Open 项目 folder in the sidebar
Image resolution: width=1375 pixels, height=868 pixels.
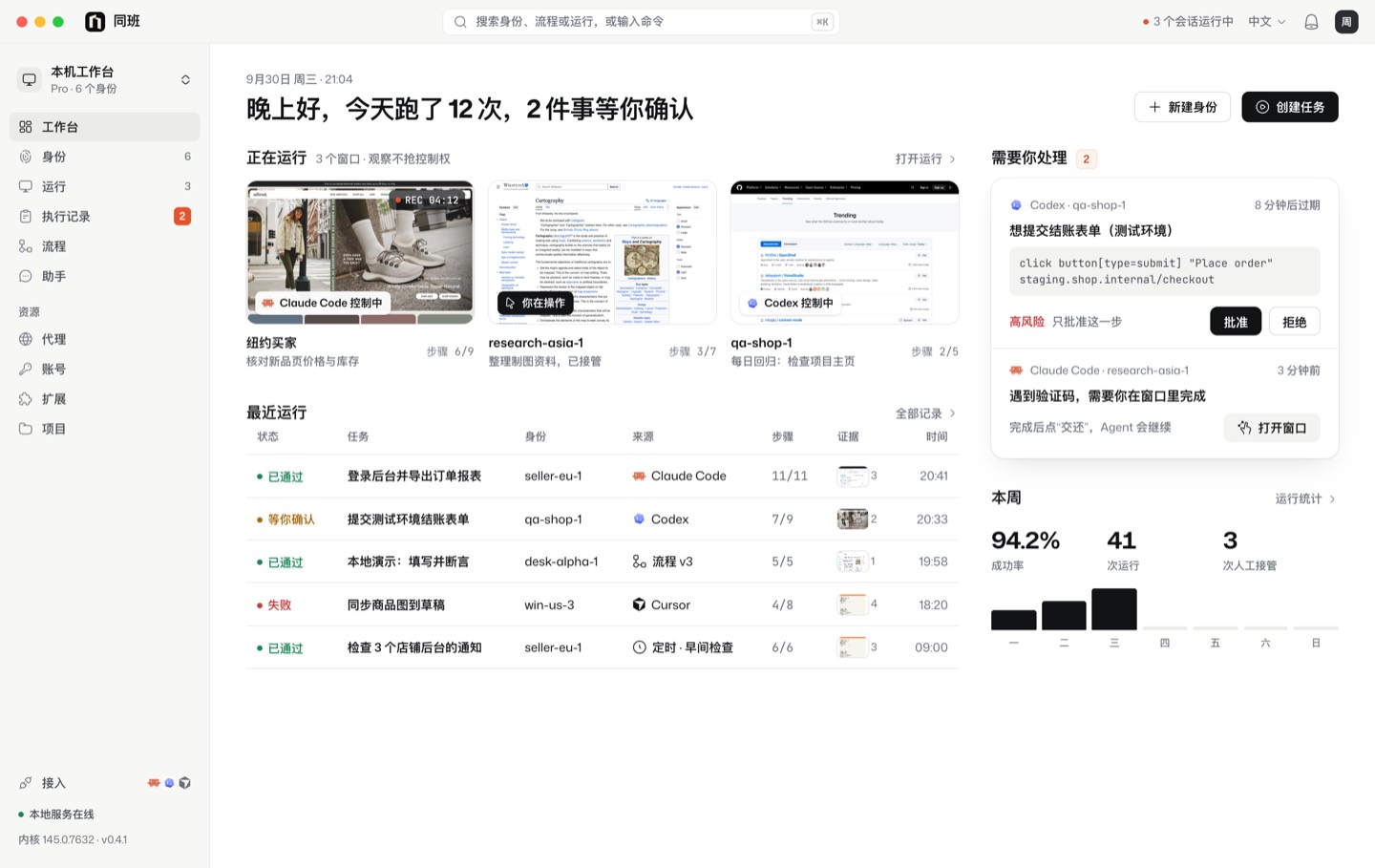coord(104,429)
